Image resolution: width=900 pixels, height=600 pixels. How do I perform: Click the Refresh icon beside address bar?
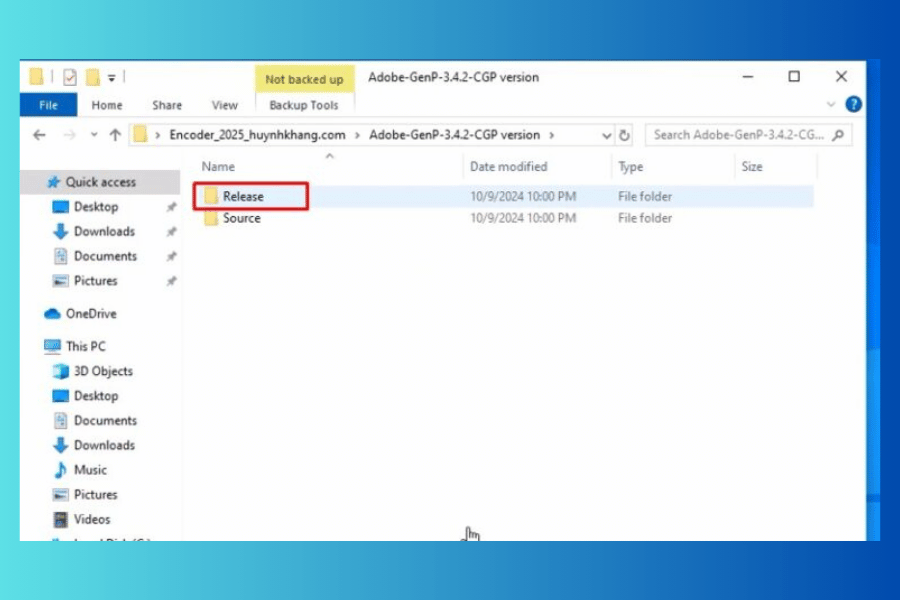coord(625,135)
